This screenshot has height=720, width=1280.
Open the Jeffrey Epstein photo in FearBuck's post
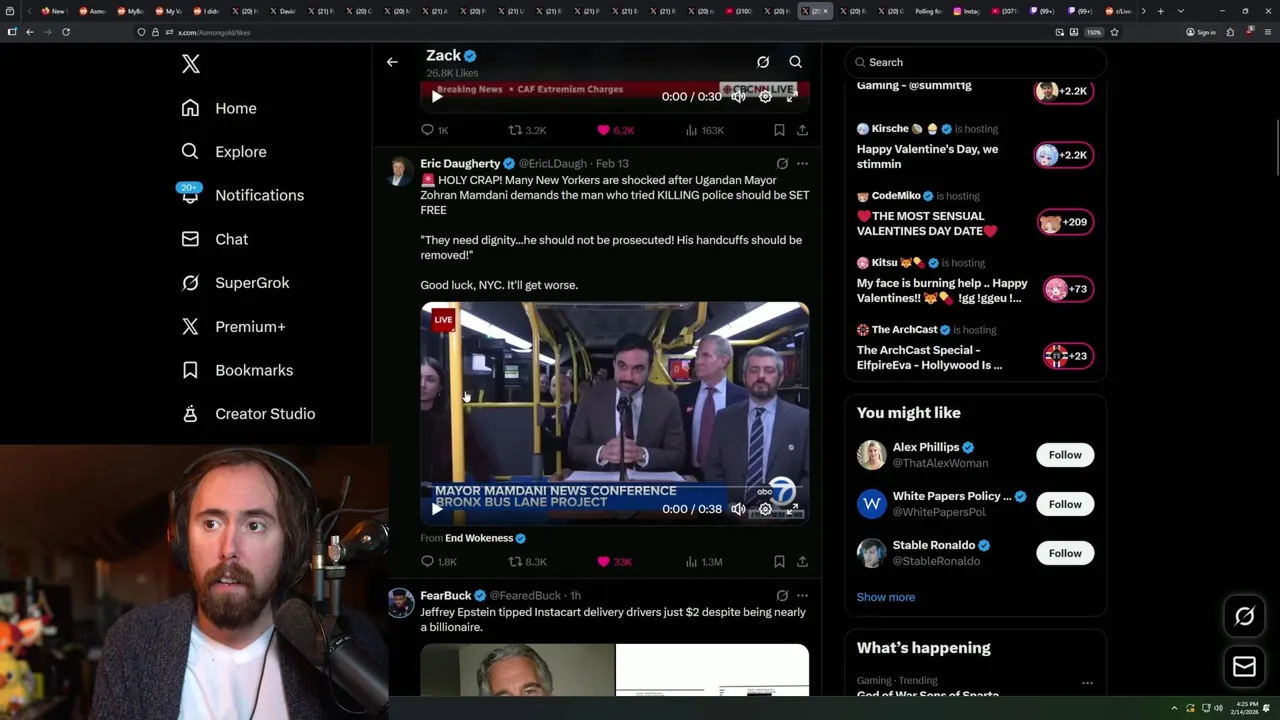517,670
